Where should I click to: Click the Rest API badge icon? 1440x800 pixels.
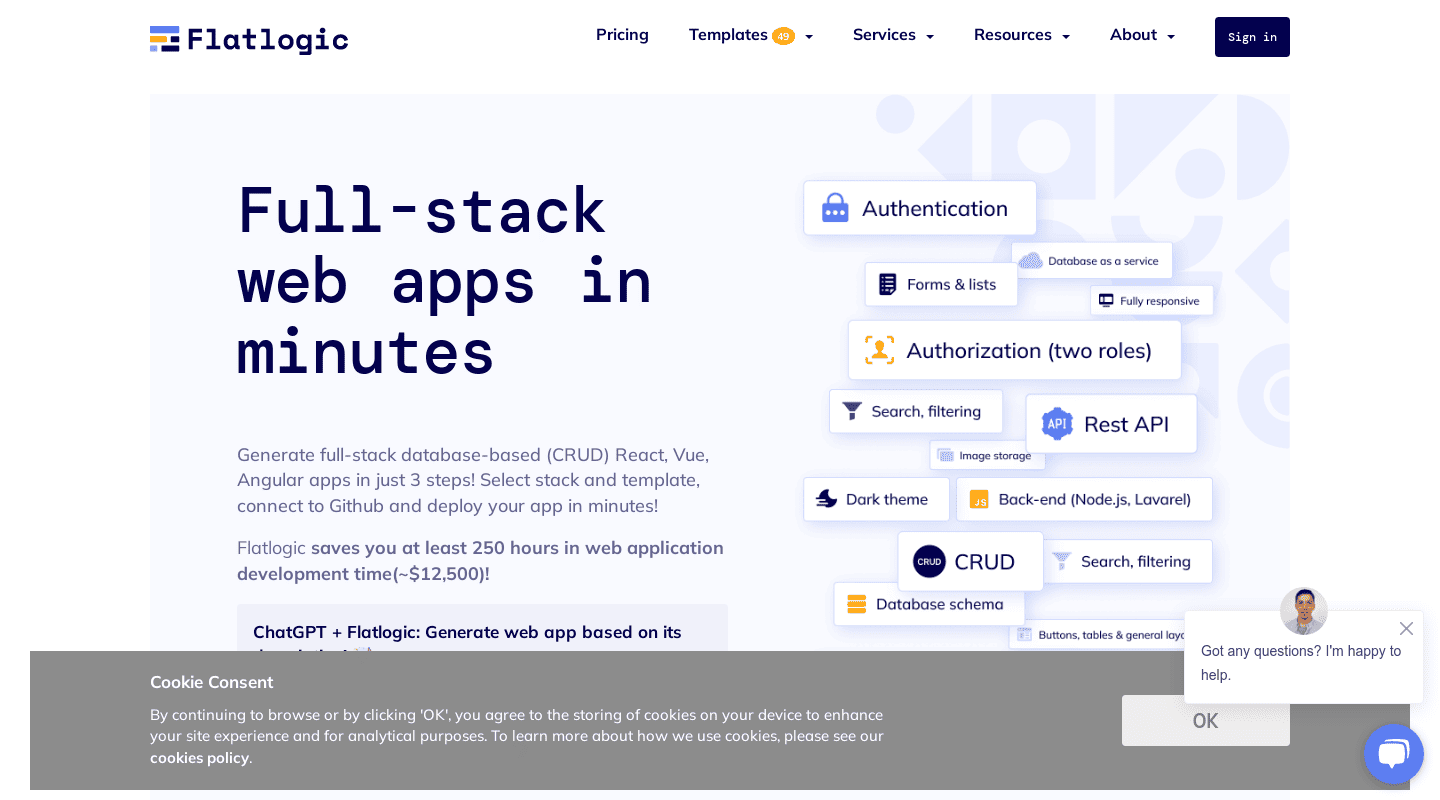[1057, 424]
